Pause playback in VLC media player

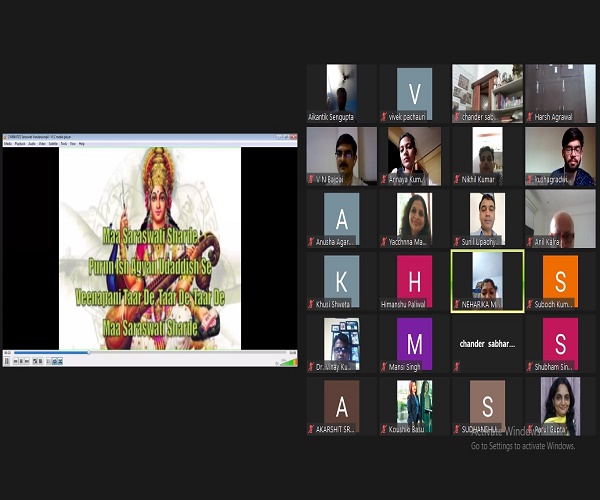[x=7, y=361]
